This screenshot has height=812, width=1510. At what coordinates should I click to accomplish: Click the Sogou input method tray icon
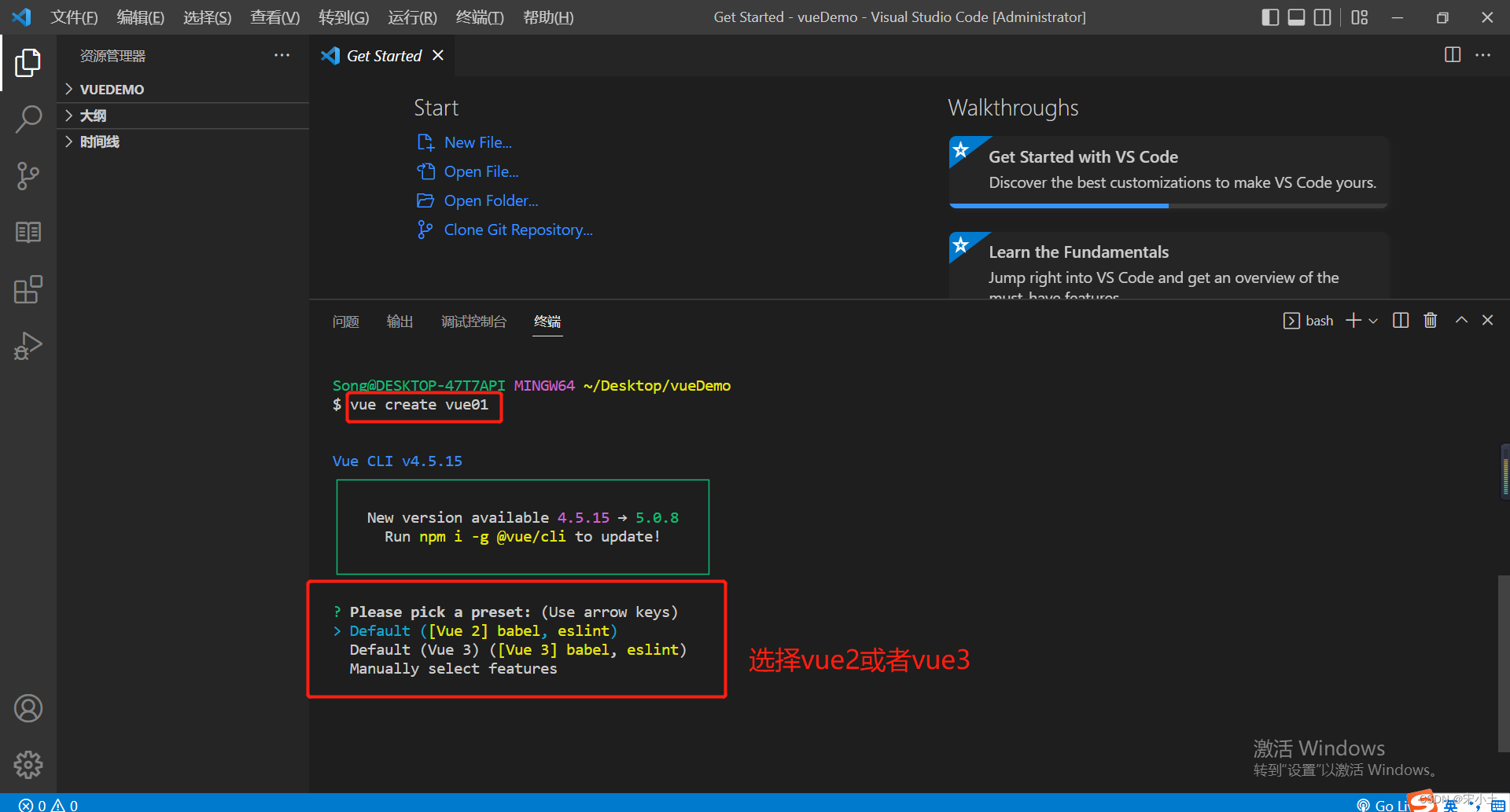pyautogui.click(x=1422, y=801)
